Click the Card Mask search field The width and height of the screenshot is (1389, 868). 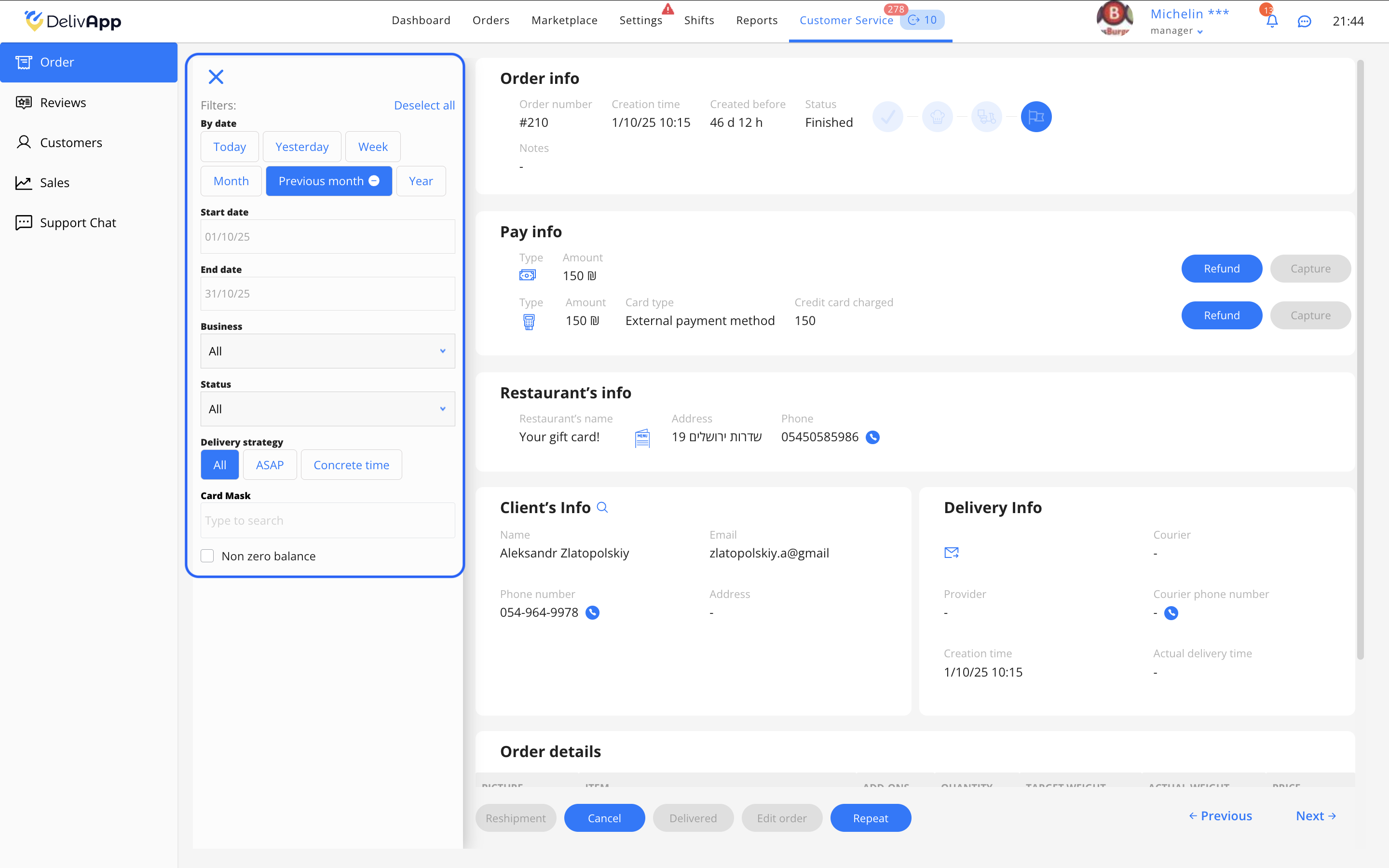(x=327, y=521)
